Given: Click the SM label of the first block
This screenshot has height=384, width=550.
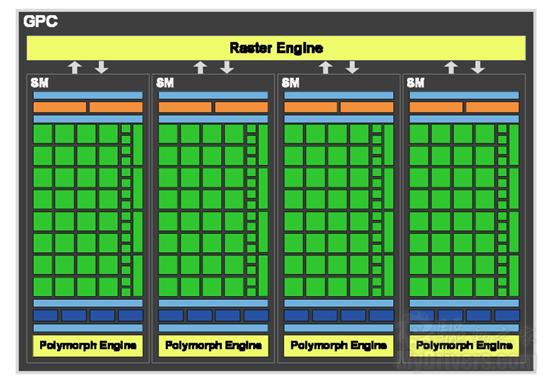Looking at the screenshot, I should tap(40, 83).
